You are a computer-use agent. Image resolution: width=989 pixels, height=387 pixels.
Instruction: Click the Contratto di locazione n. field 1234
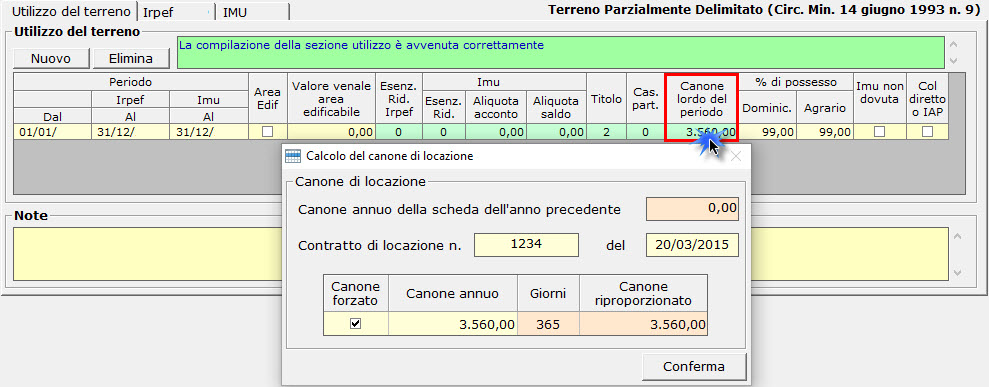(x=526, y=245)
